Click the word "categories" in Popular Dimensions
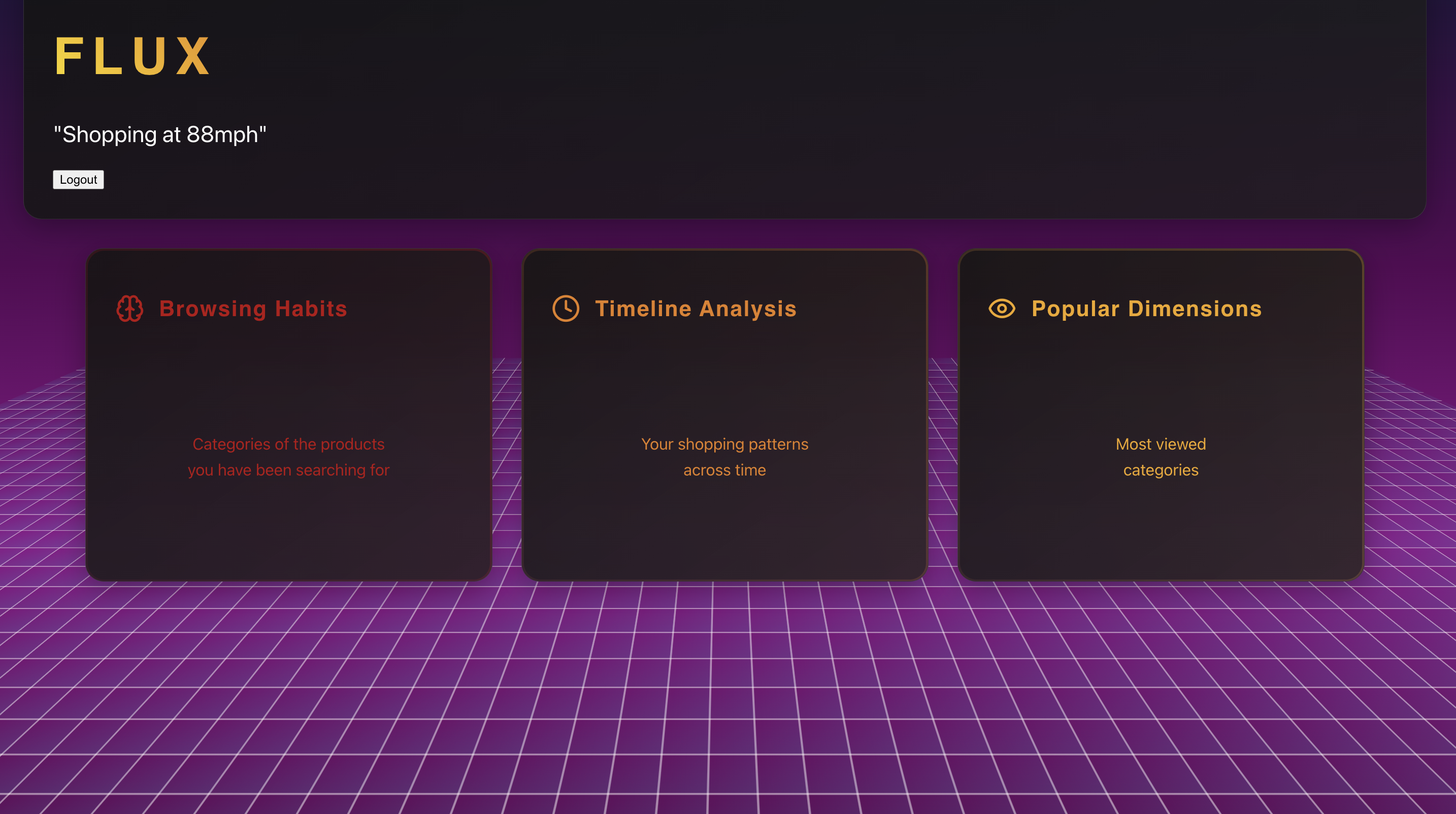Screen dimensions: 1456x814 [x=1161, y=470]
